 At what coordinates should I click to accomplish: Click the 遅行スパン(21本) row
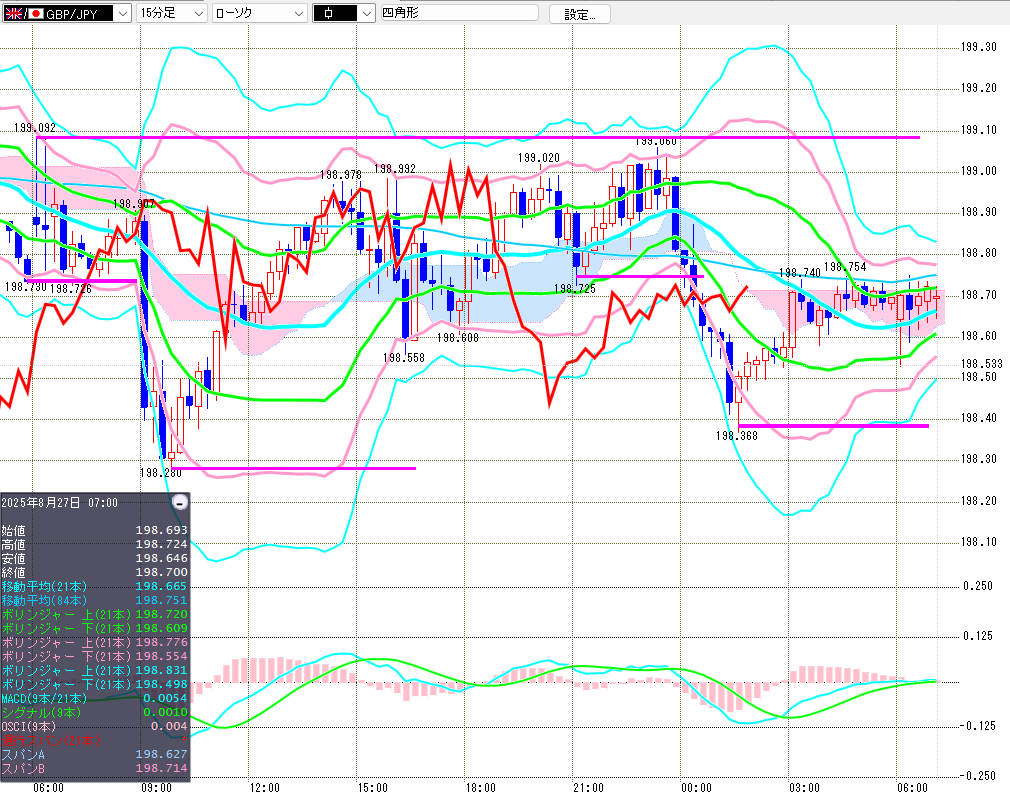pyautogui.click(x=95, y=740)
